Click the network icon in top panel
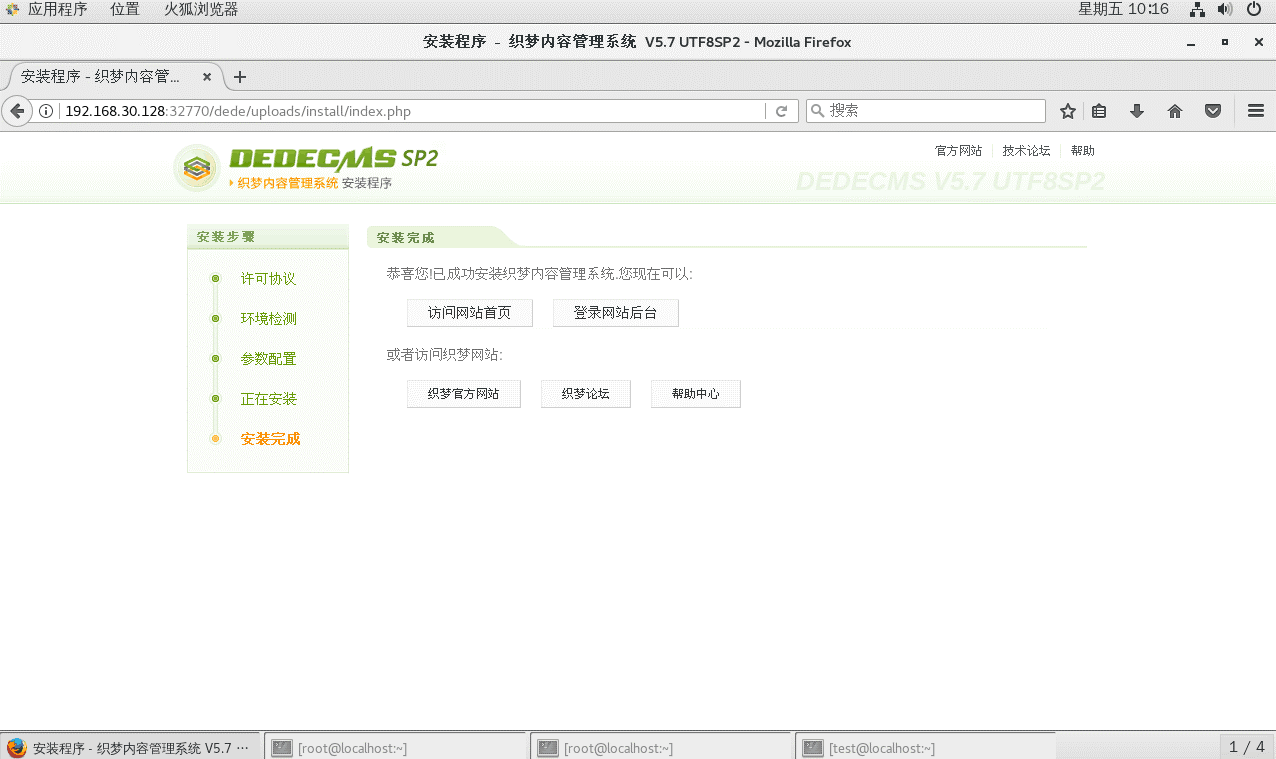 pos(1197,9)
